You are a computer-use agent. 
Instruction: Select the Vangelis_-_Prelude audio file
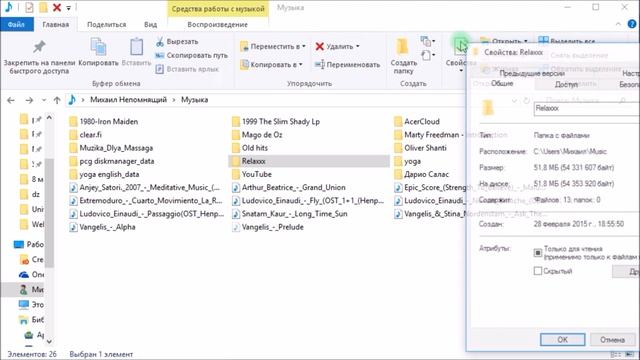click(268, 227)
